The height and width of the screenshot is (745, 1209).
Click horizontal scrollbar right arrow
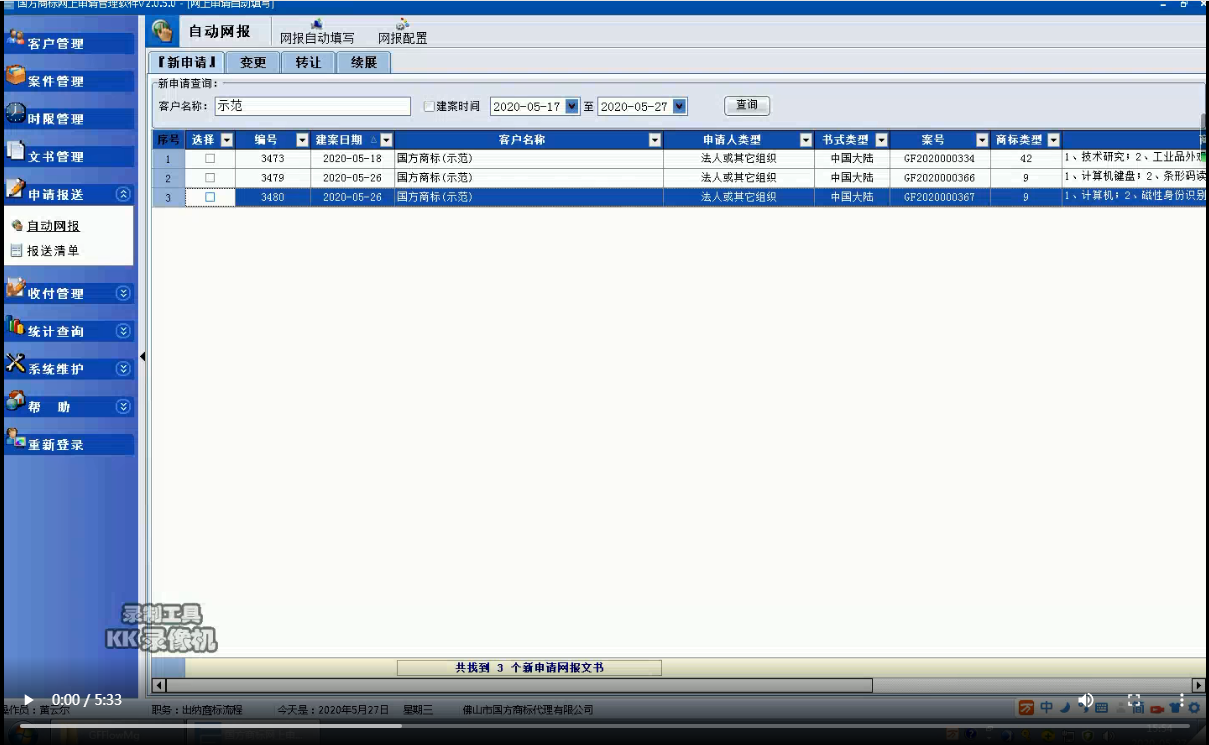coord(1198,686)
